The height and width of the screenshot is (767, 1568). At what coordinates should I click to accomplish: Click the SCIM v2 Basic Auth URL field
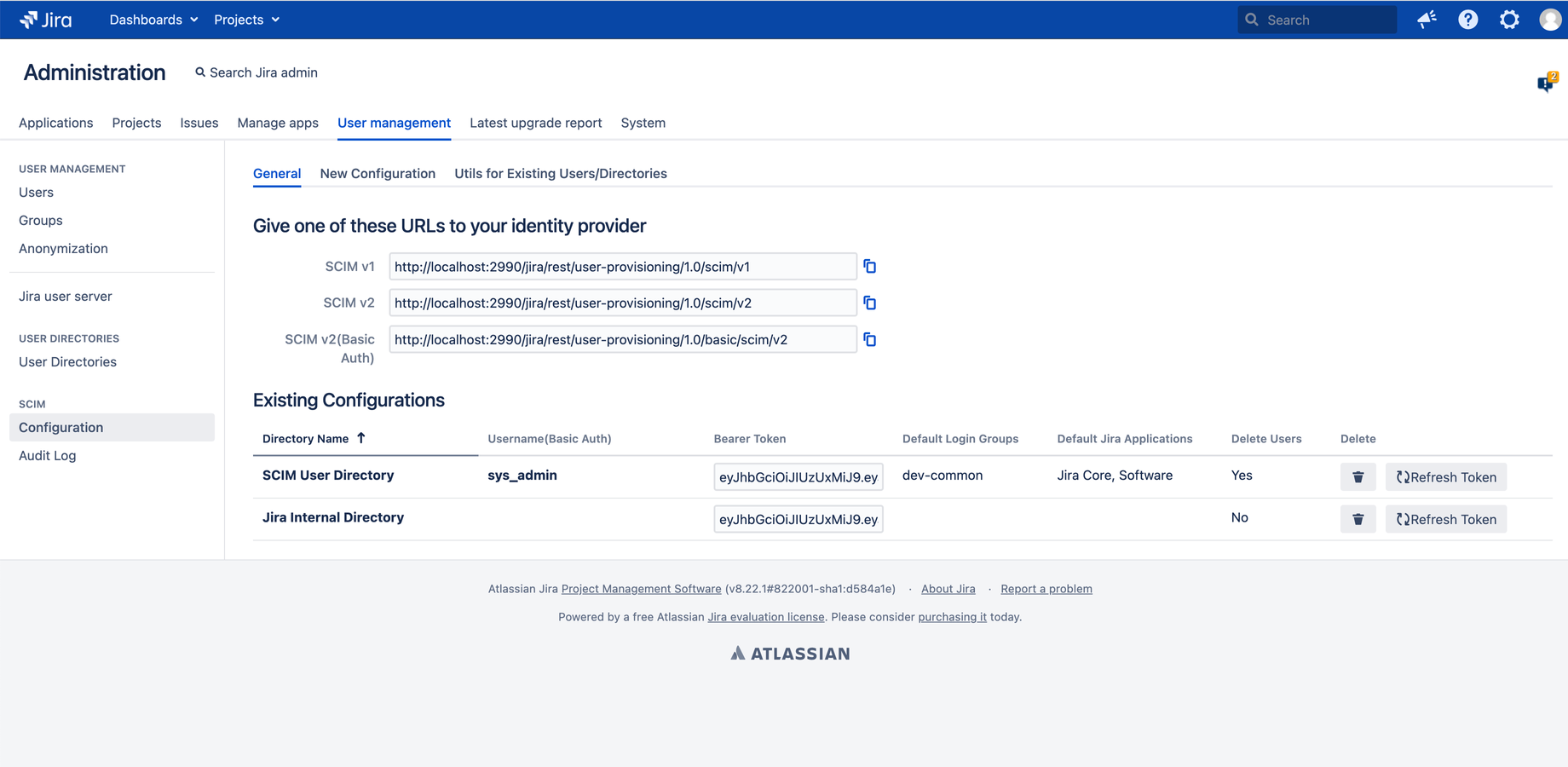click(x=623, y=340)
